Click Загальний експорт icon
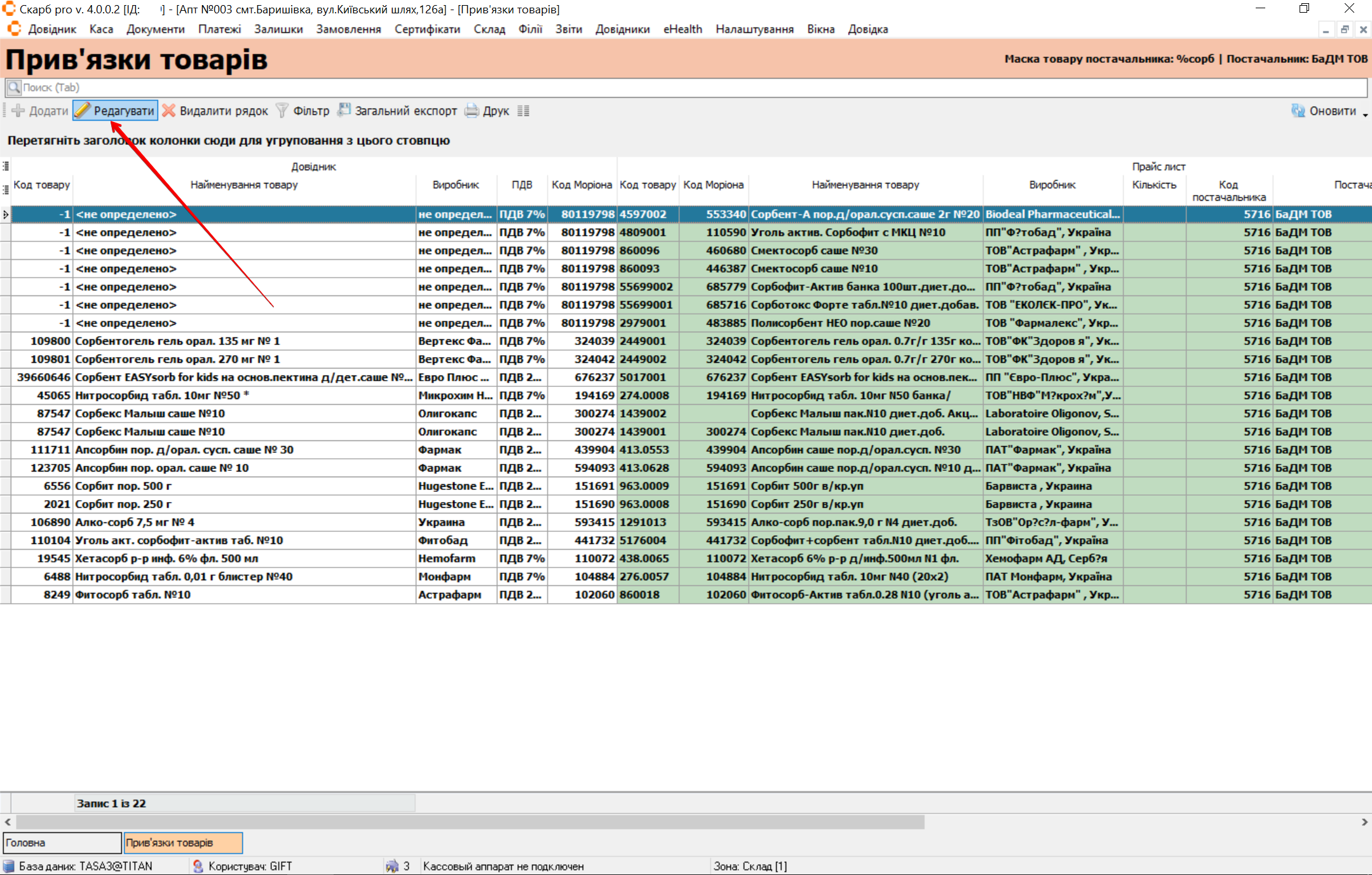This screenshot has width=1372, height=875. (344, 111)
